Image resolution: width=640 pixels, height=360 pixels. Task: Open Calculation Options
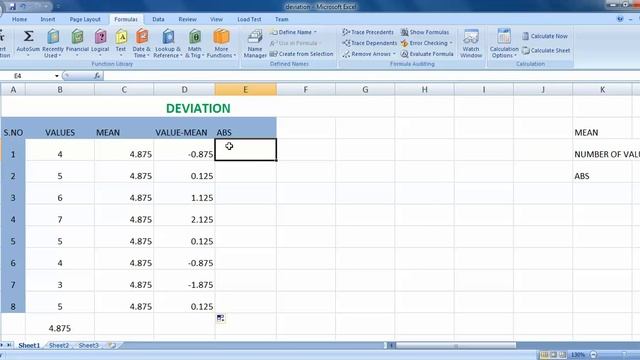tap(504, 43)
